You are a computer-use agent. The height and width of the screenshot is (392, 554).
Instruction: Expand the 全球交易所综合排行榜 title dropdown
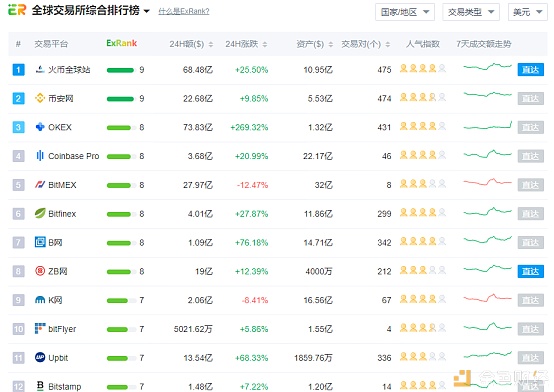coord(146,11)
